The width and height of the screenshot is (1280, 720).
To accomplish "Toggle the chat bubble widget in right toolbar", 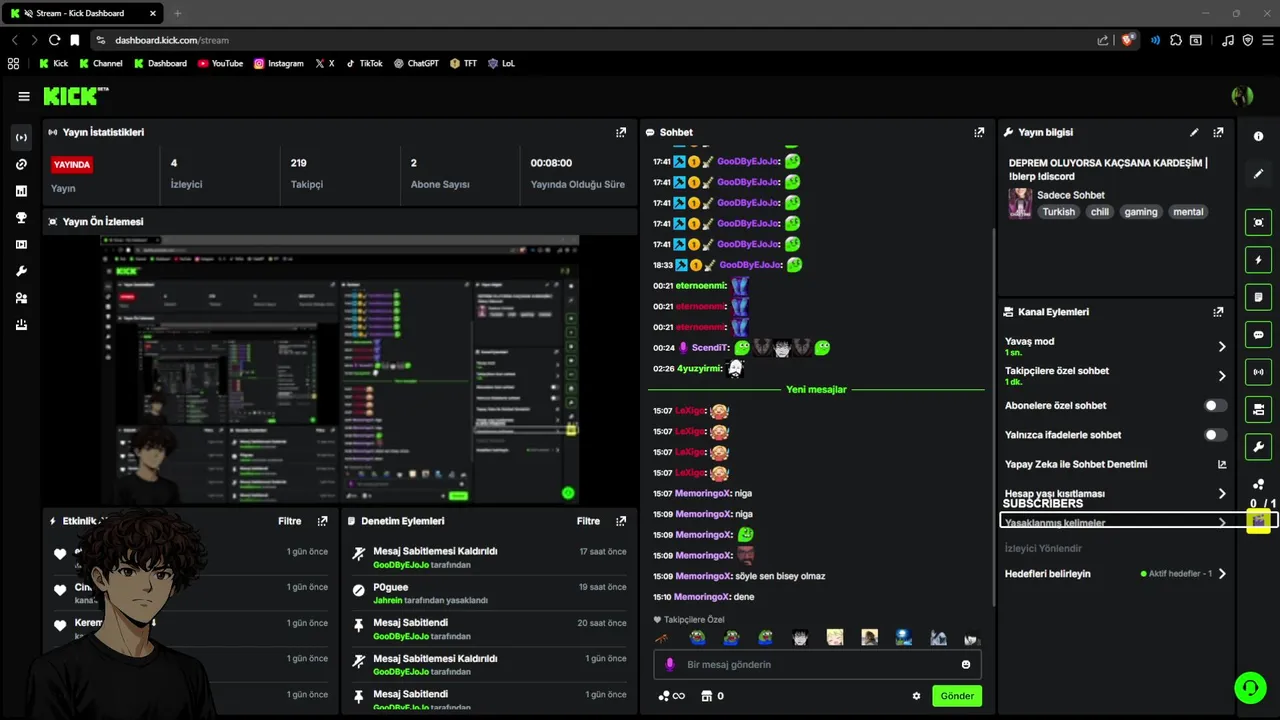I will (1258, 335).
